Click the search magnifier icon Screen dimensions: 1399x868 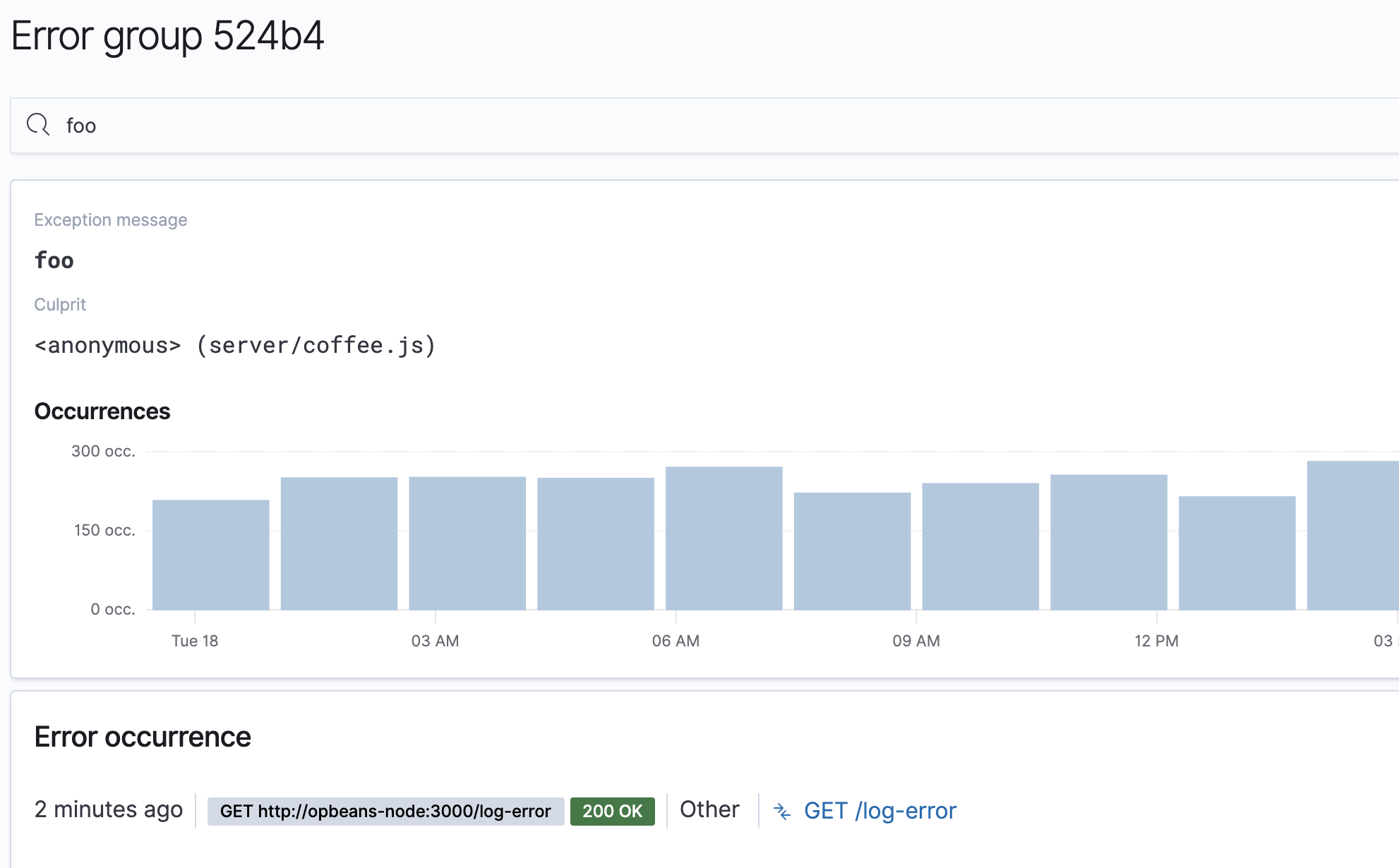click(38, 125)
